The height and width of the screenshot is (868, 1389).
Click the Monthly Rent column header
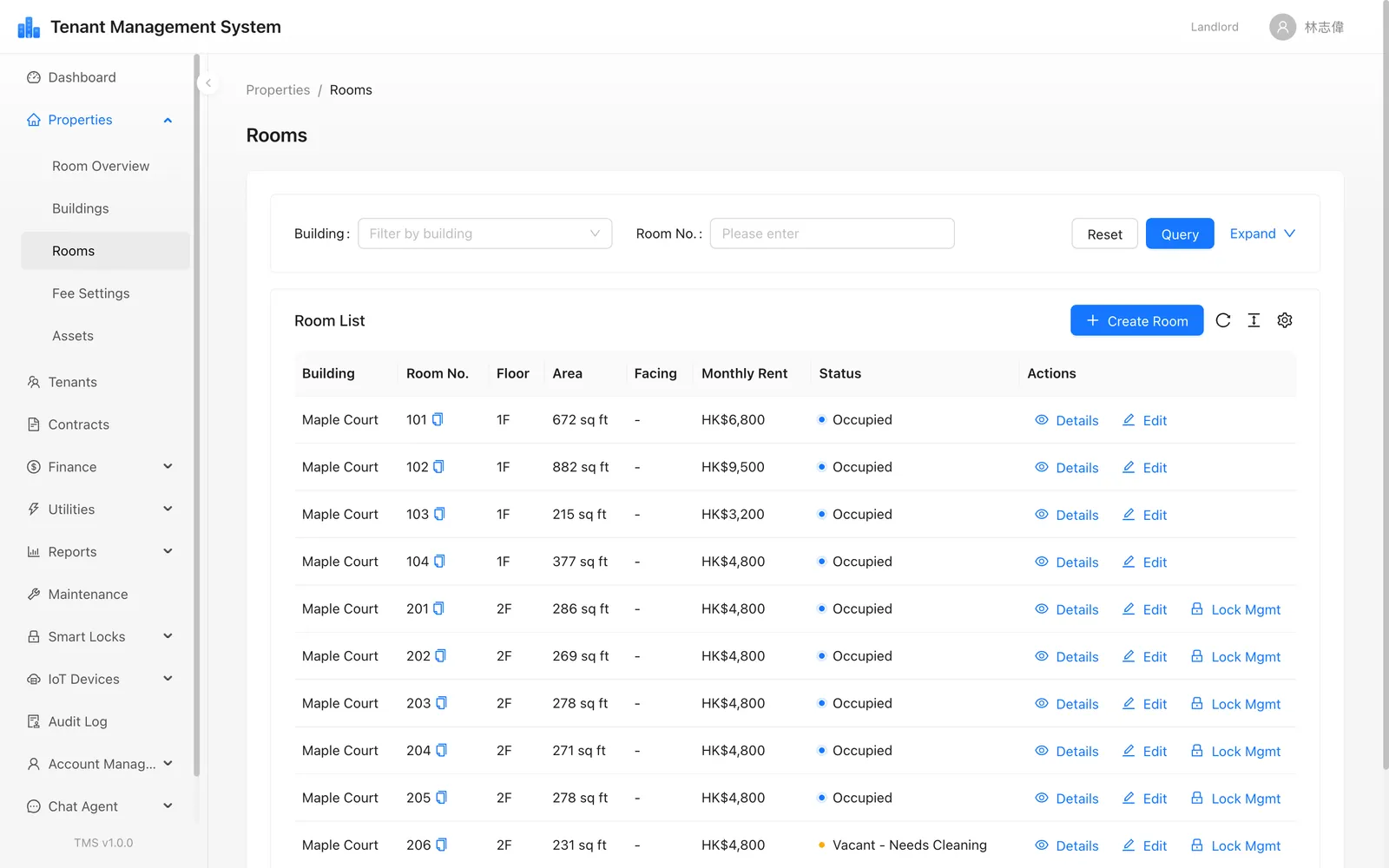[744, 373]
